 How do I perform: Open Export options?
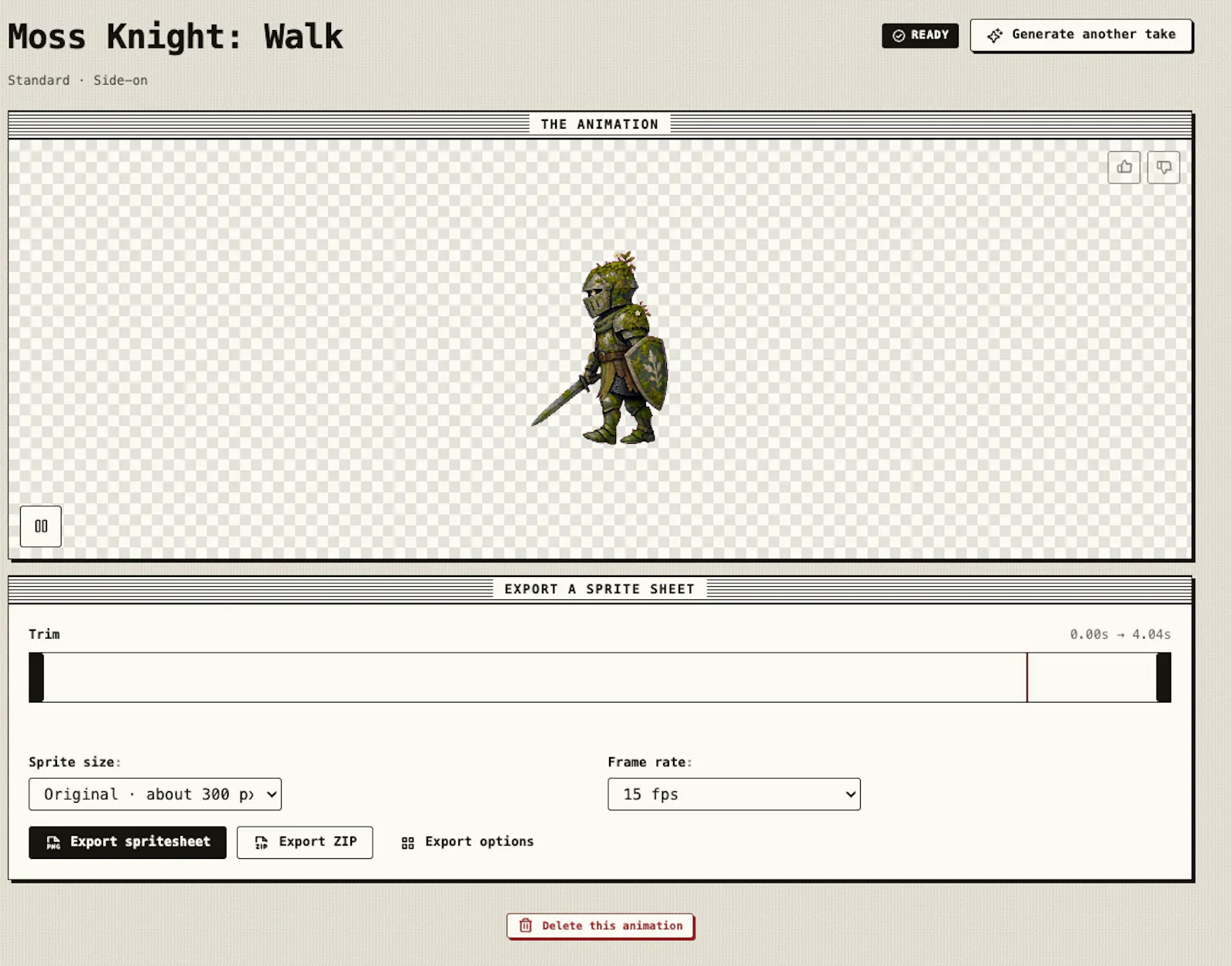pyautogui.click(x=467, y=842)
